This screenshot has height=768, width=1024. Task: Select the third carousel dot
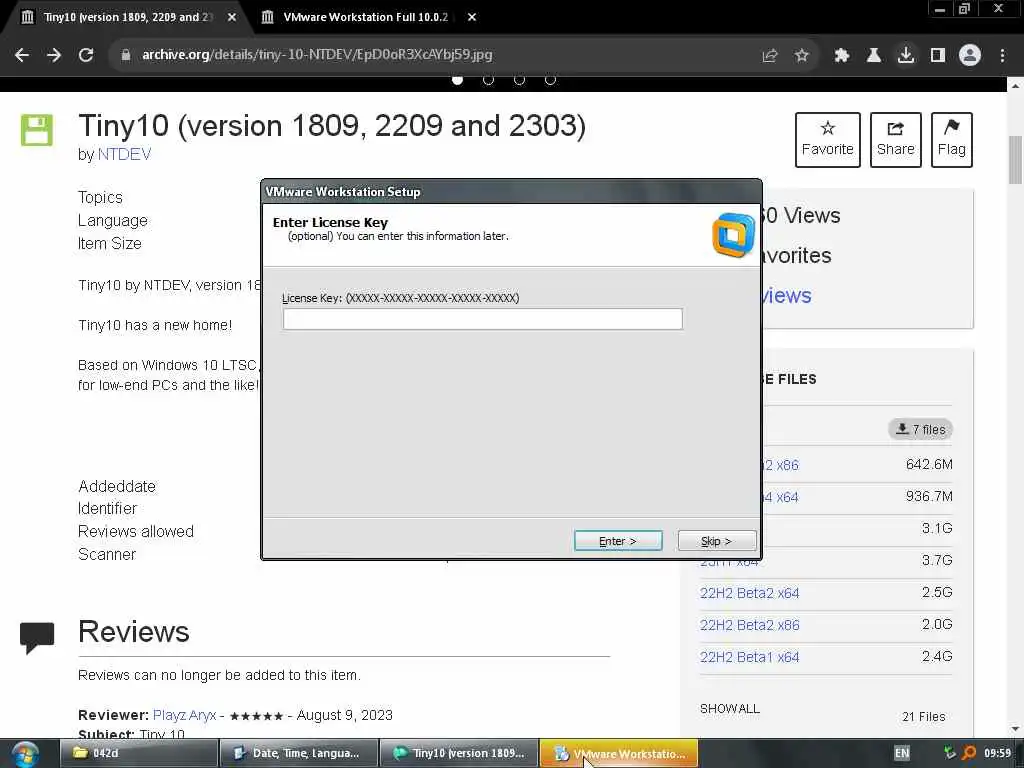pyautogui.click(x=519, y=80)
